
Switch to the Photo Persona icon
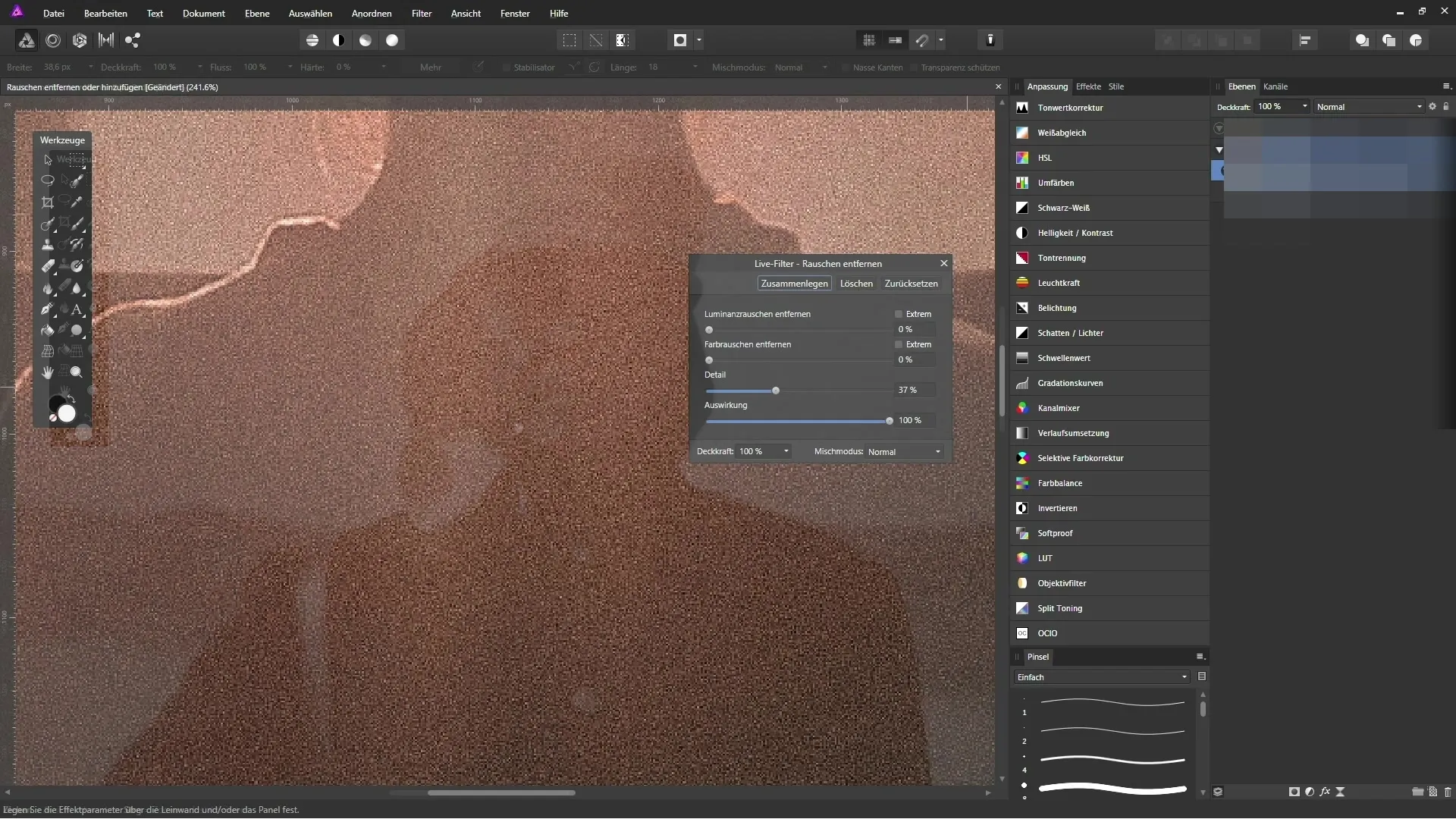pos(27,40)
